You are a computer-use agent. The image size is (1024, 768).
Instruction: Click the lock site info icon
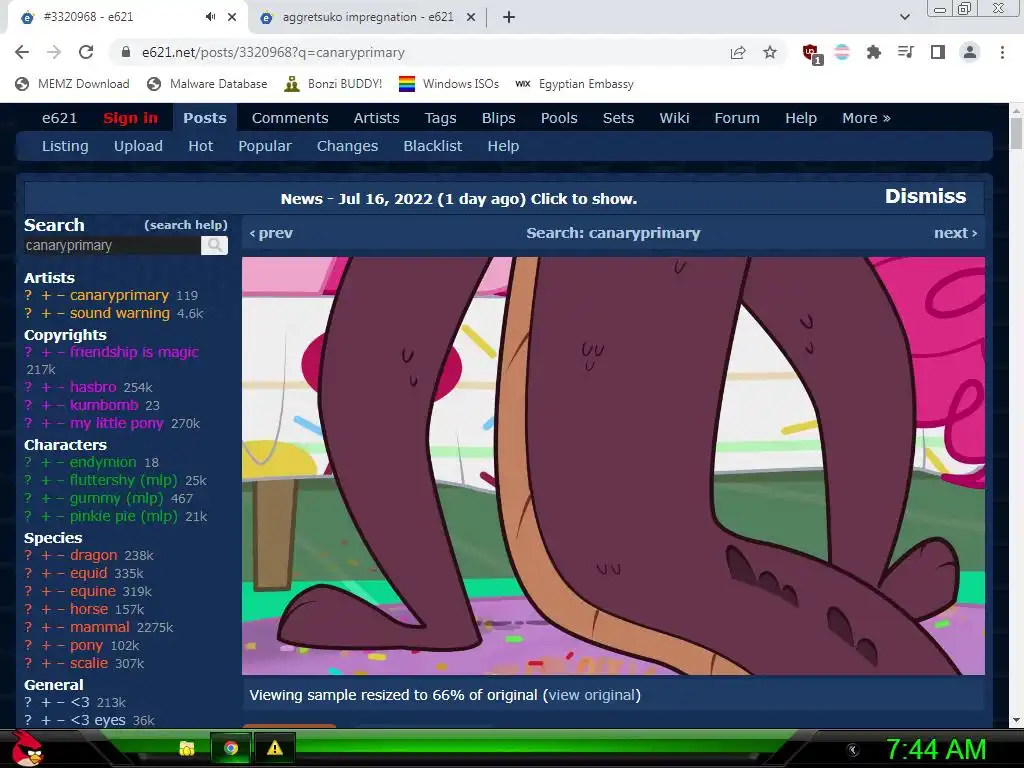(x=126, y=52)
